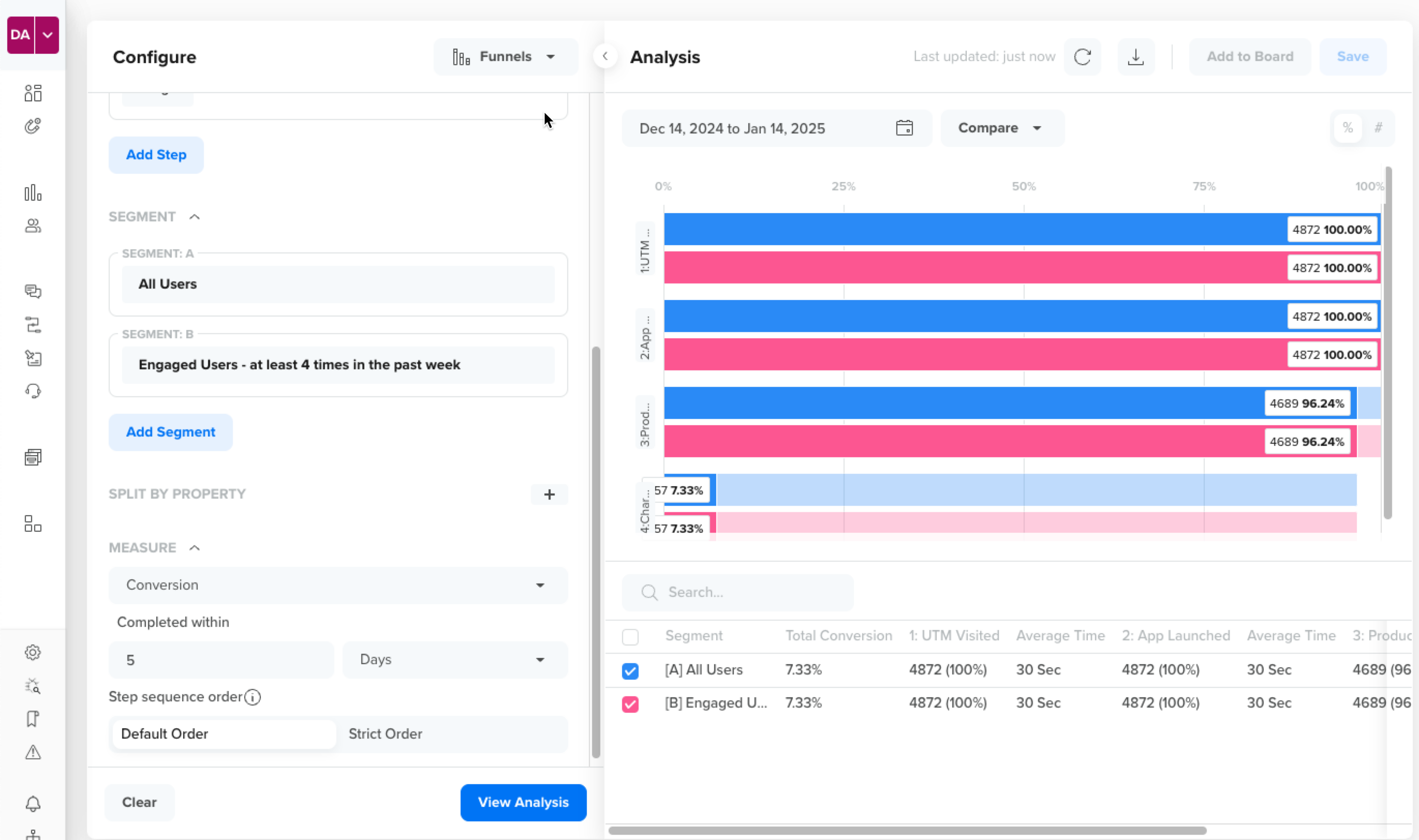Open notifications bell in sidebar
The width and height of the screenshot is (1419, 840).
click(x=33, y=804)
